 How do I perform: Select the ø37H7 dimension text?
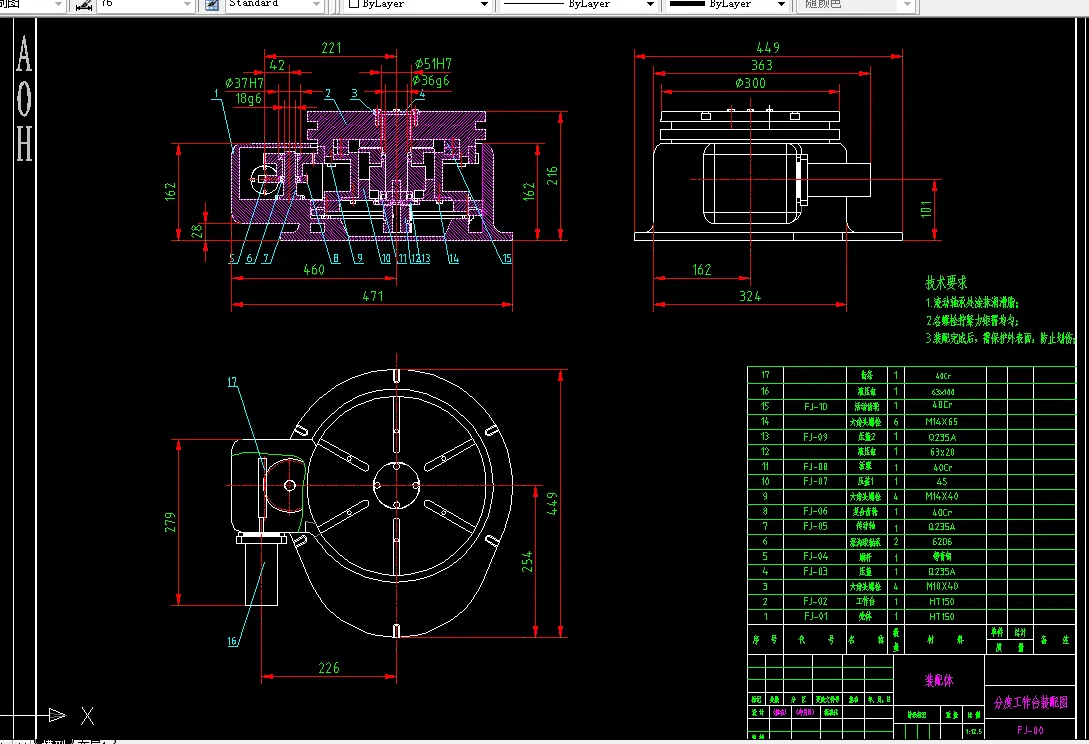[x=244, y=83]
